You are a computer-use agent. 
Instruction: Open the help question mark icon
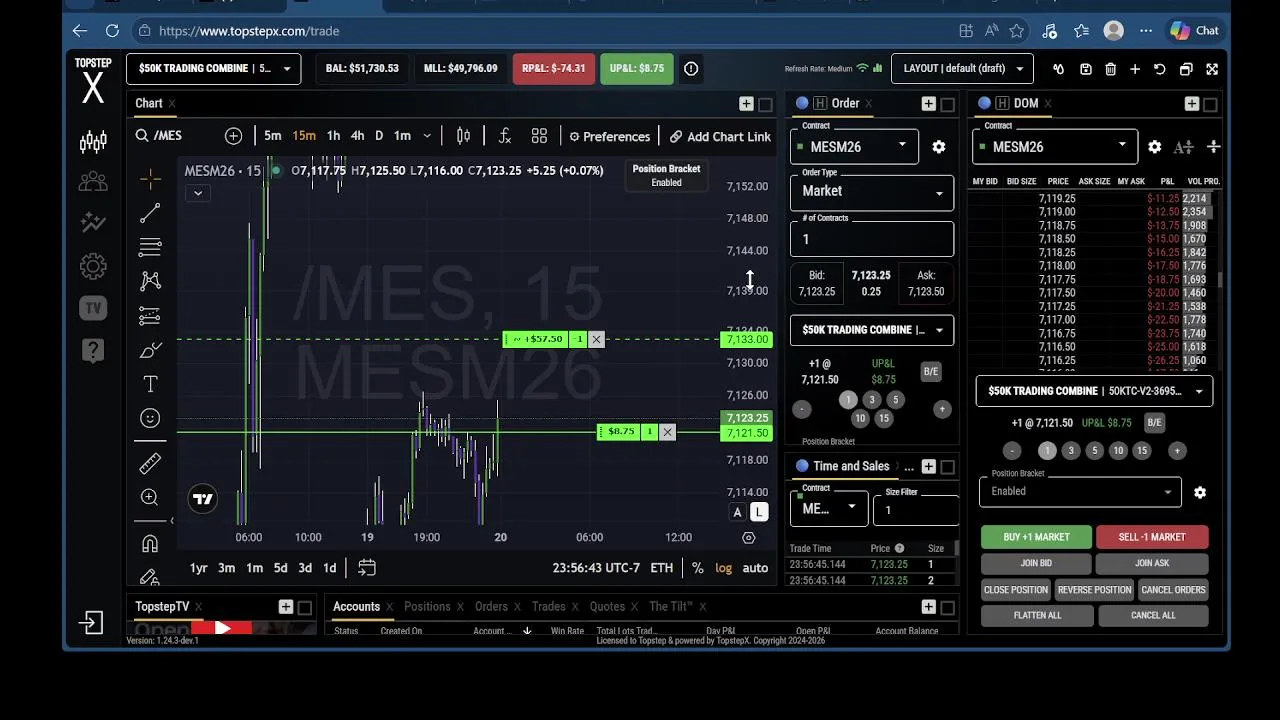point(93,350)
